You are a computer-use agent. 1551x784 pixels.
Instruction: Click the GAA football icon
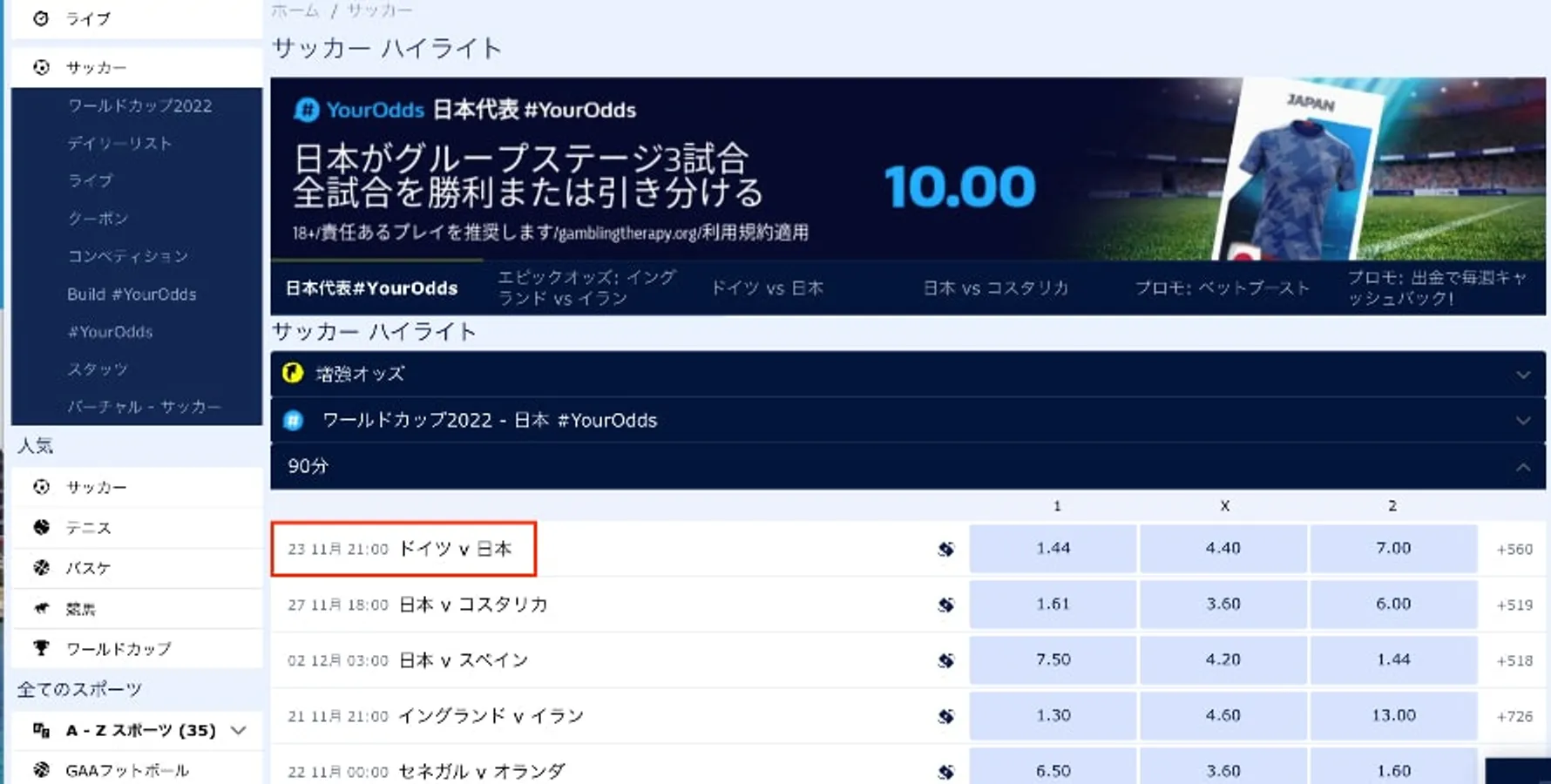point(41,770)
